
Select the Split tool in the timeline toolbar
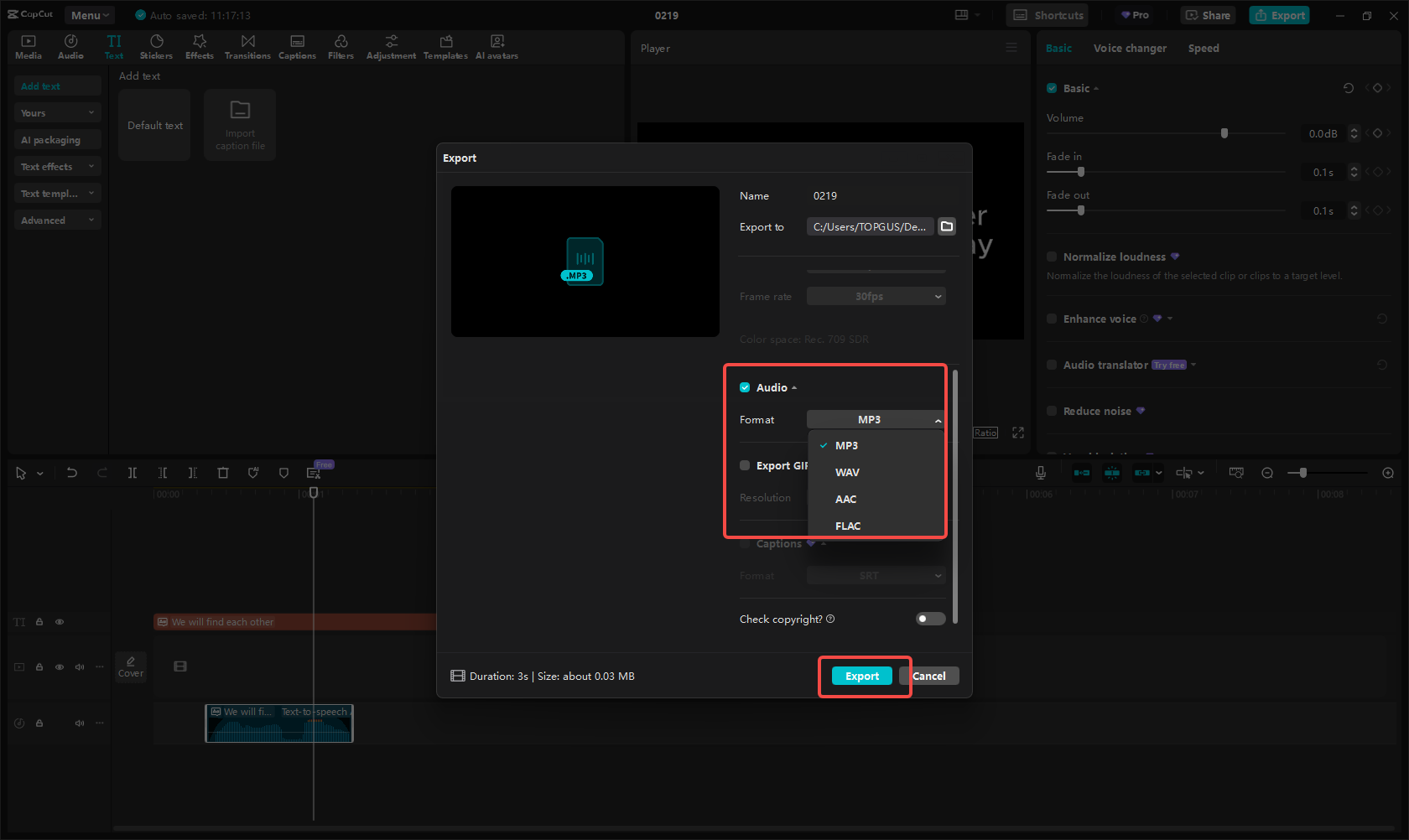tap(133, 473)
